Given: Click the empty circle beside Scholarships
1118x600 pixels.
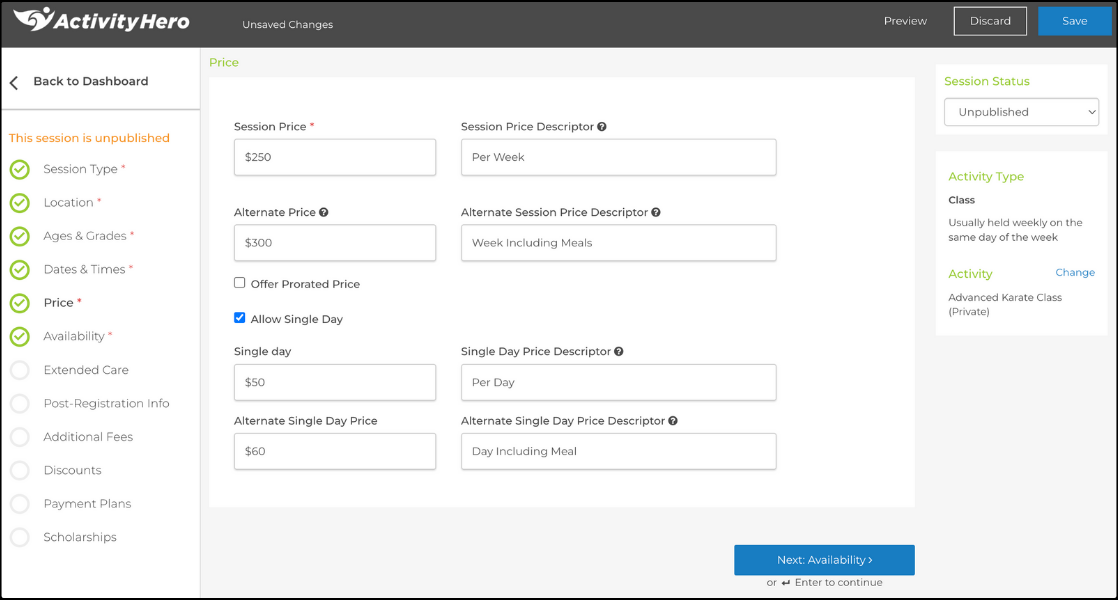Looking at the screenshot, I should click(20, 537).
